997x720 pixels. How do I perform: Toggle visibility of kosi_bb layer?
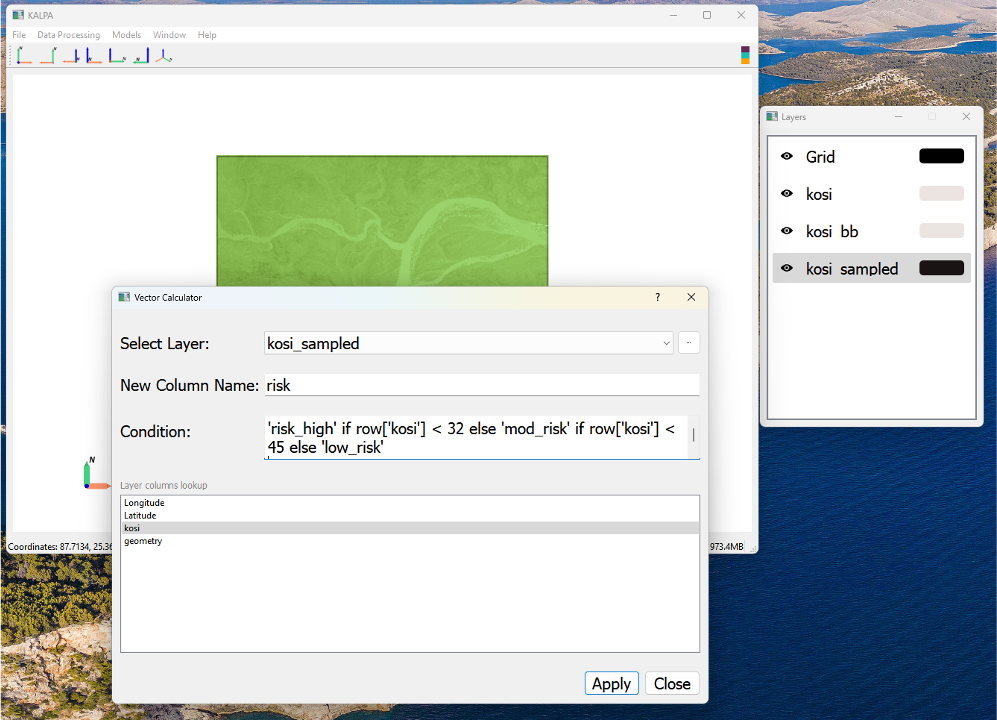(x=787, y=231)
